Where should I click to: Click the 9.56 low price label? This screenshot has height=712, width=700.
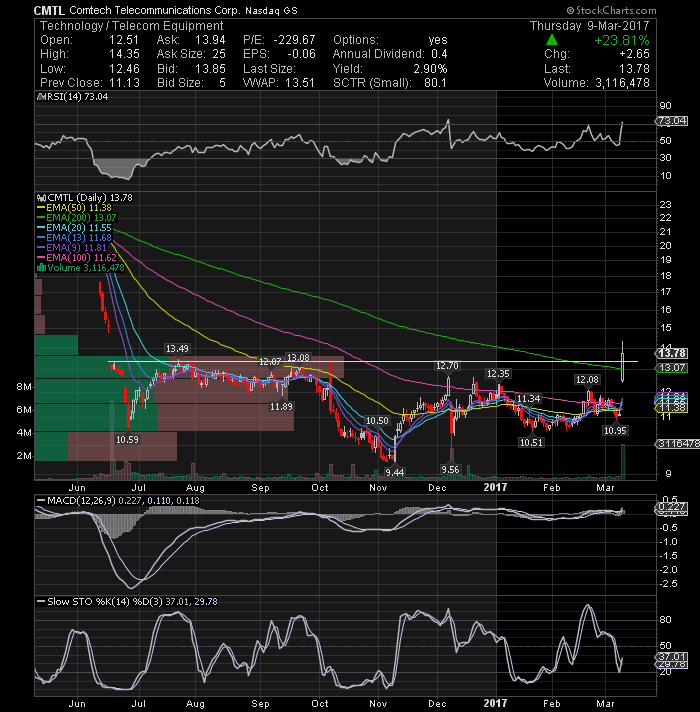pos(450,470)
